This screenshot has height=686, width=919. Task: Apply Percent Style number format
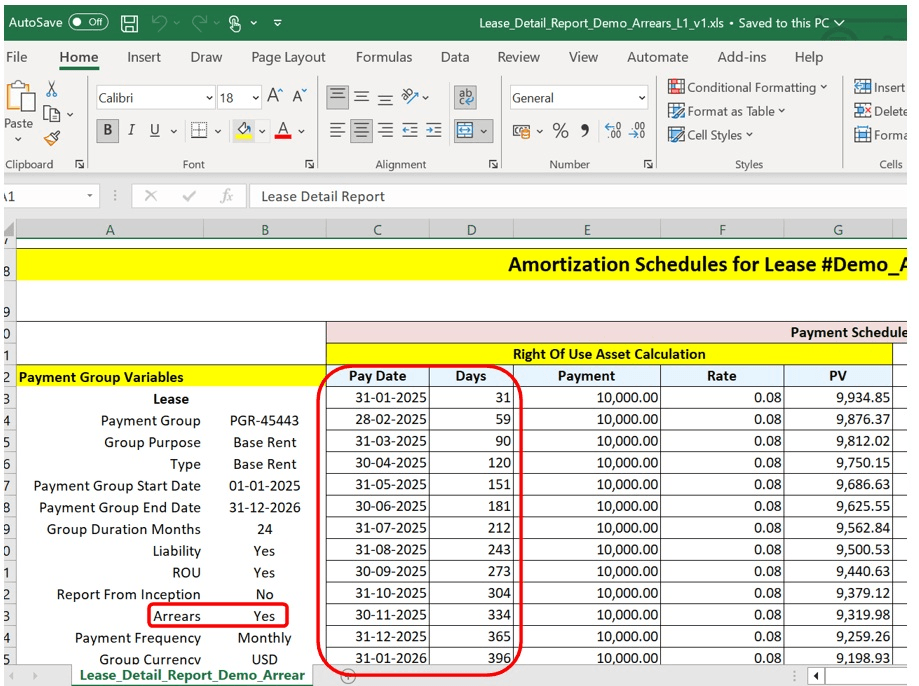click(x=560, y=131)
